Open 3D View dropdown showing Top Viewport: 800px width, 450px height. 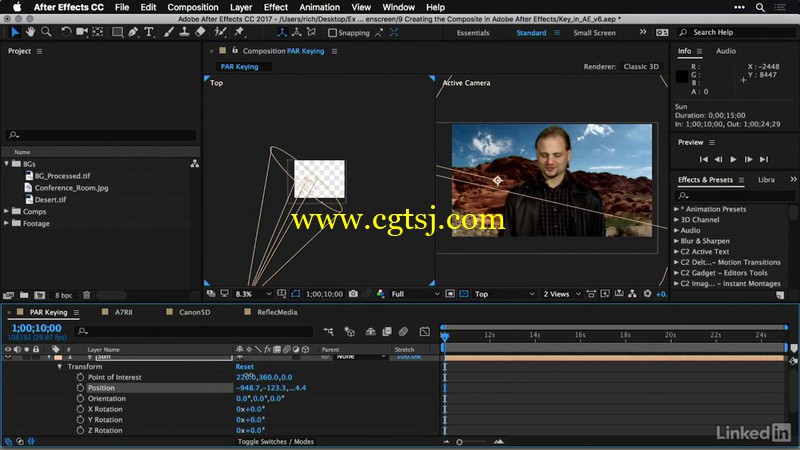(504, 294)
